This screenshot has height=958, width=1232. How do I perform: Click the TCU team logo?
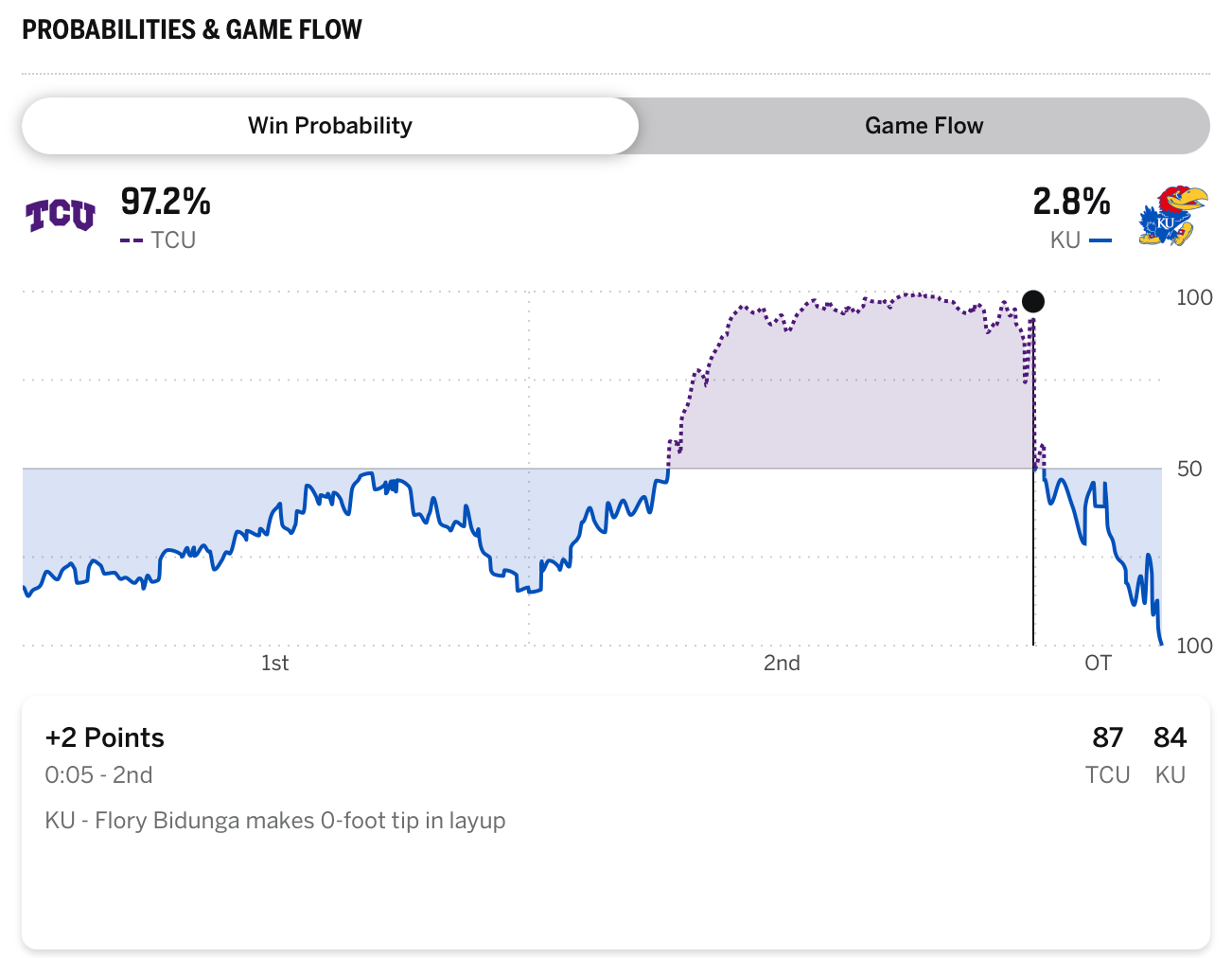(x=61, y=216)
